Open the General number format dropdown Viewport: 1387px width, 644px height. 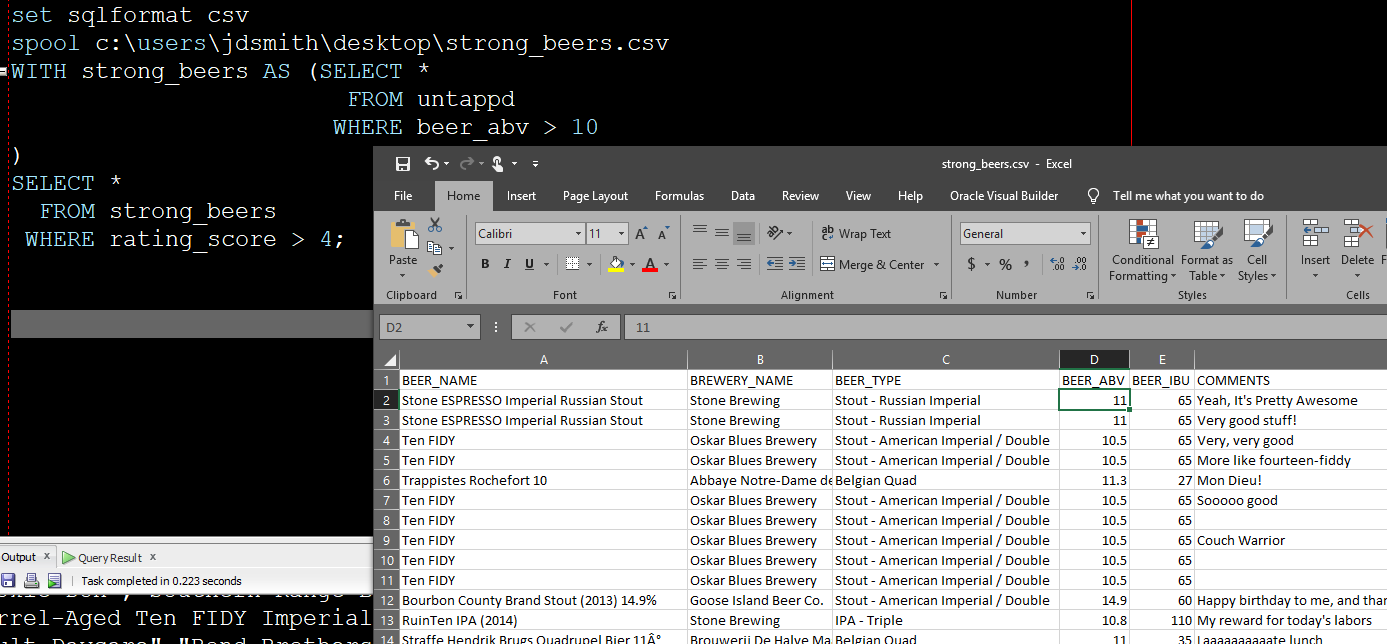pyautogui.click(x=1083, y=234)
